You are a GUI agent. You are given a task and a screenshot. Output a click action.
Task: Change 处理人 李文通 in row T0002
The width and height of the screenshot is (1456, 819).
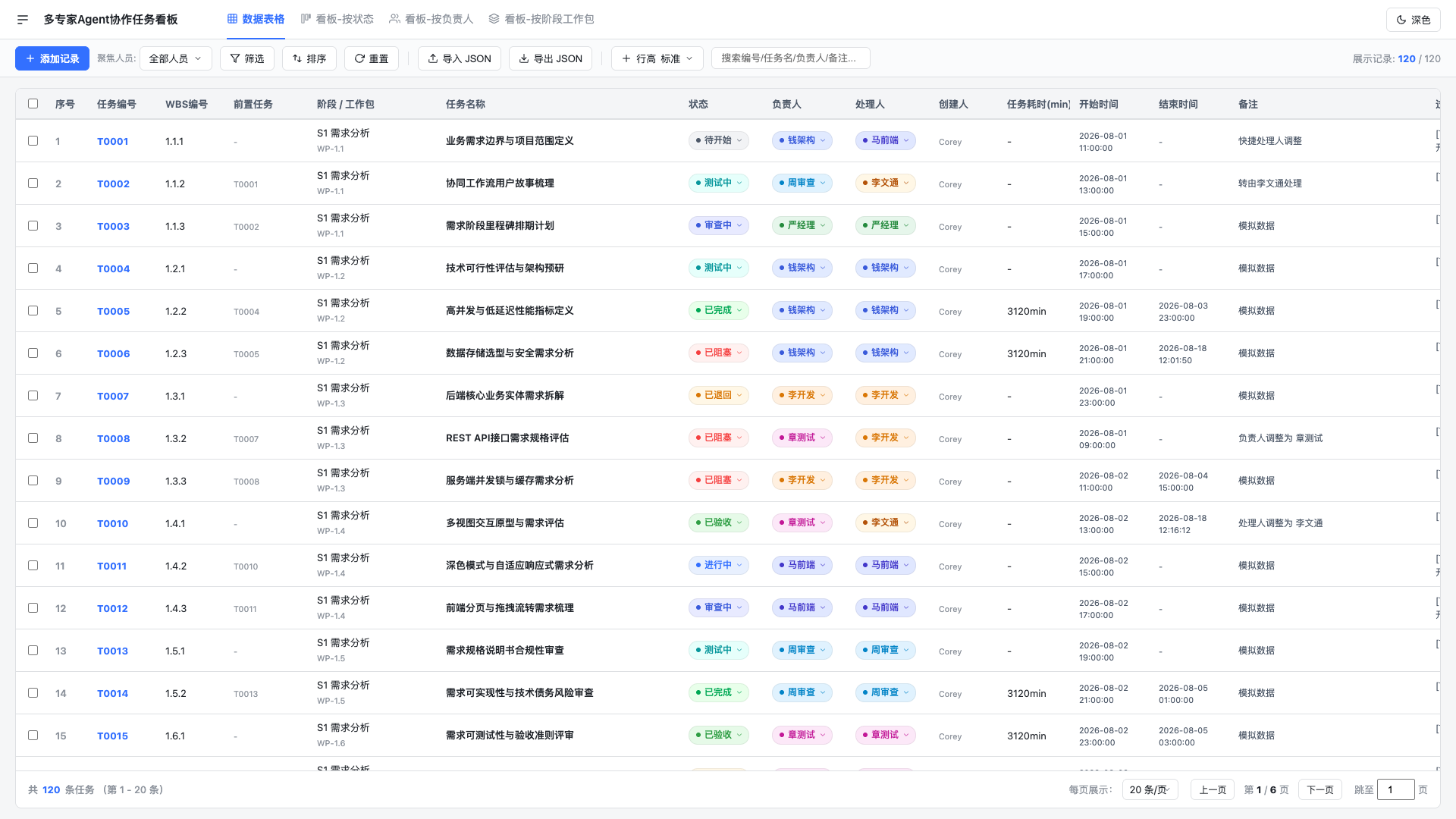click(x=886, y=183)
